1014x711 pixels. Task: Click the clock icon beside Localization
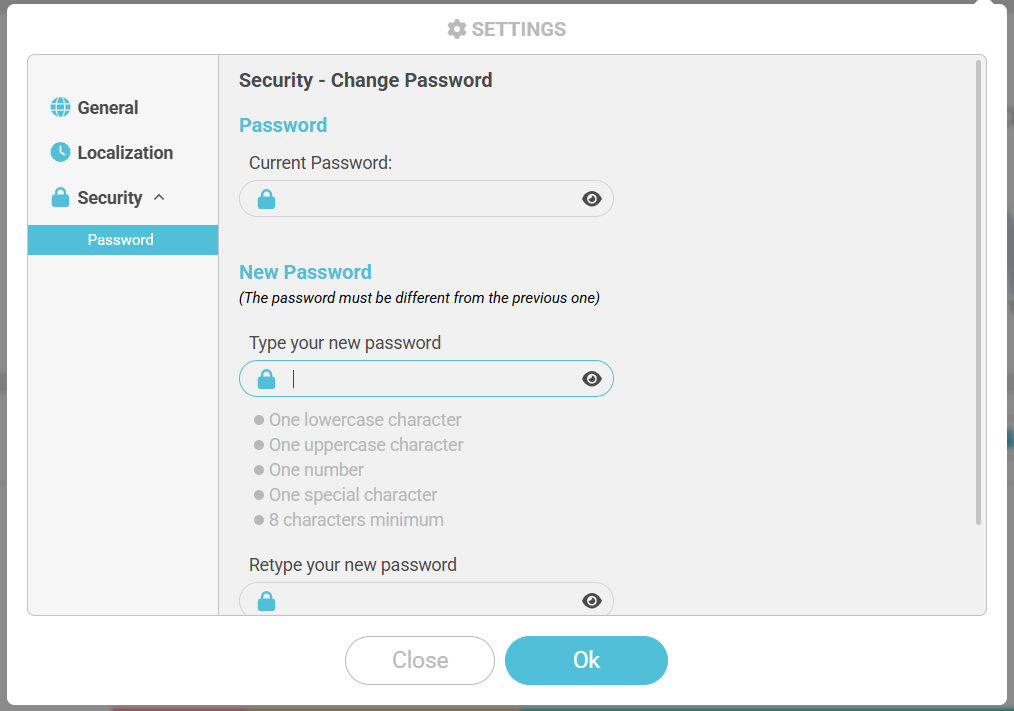tap(61, 153)
